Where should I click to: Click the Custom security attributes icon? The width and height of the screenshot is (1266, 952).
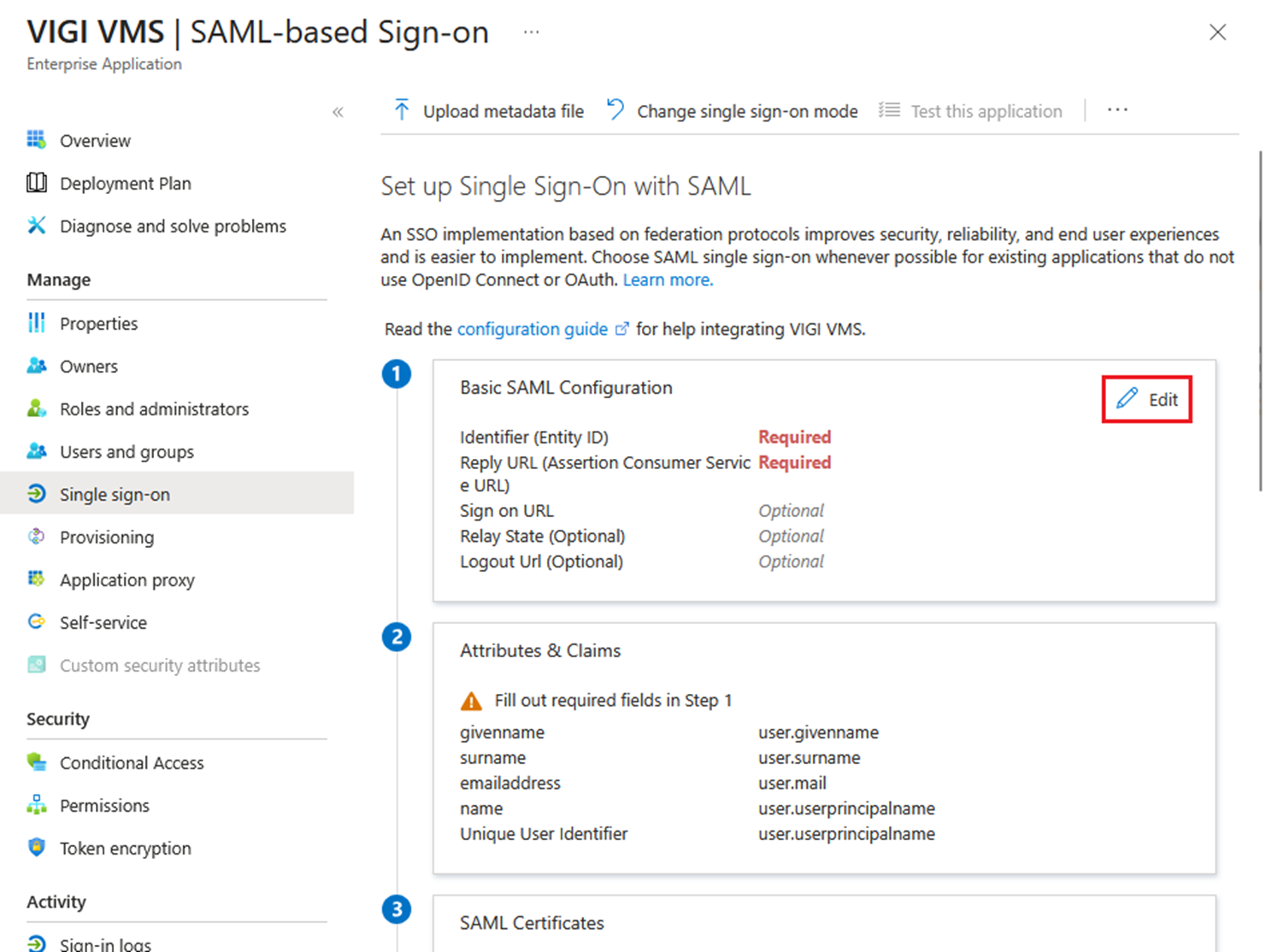(x=36, y=664)
